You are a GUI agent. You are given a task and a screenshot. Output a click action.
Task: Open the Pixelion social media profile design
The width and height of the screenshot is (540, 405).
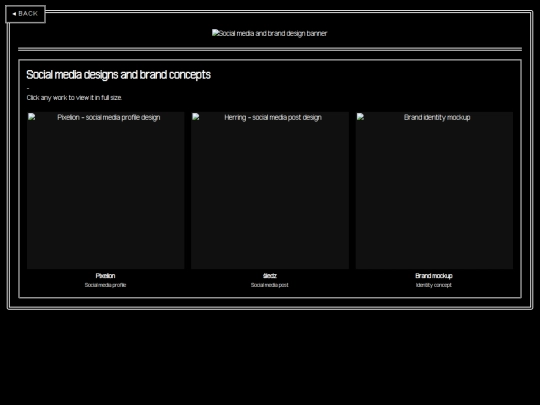click(105, 190)
